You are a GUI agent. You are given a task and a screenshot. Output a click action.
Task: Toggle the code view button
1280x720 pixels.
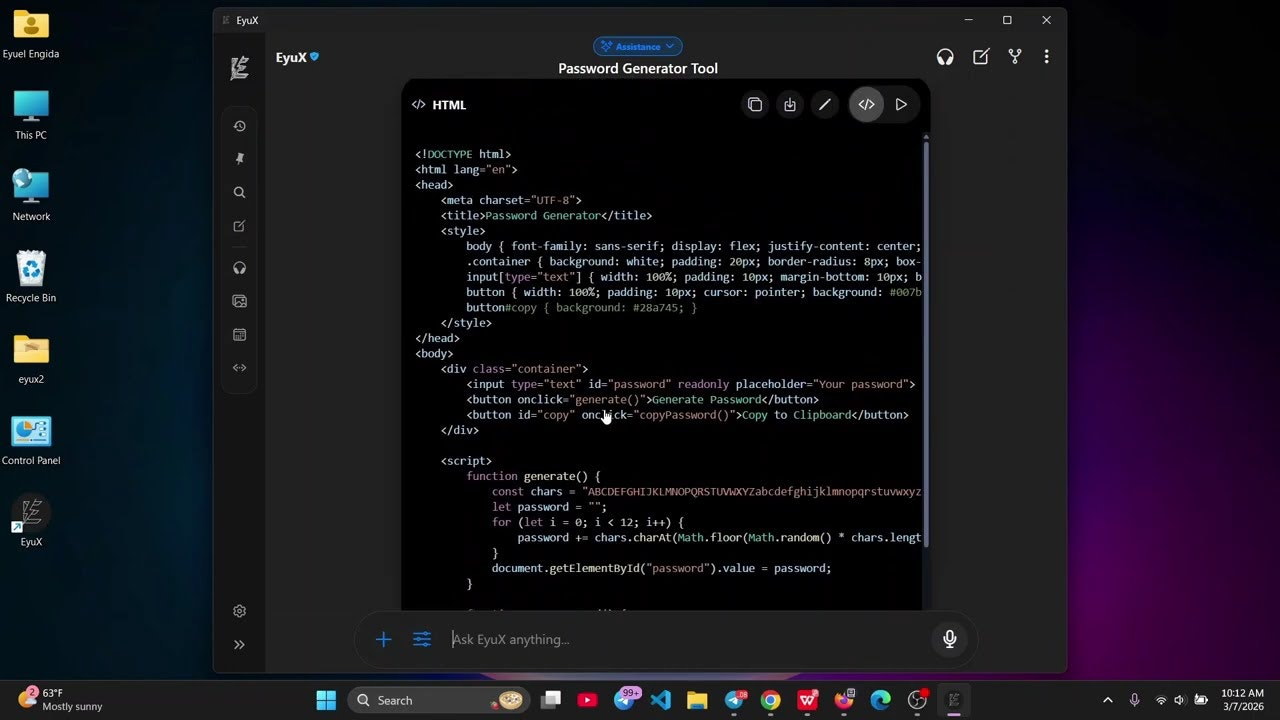coord(866,105)
